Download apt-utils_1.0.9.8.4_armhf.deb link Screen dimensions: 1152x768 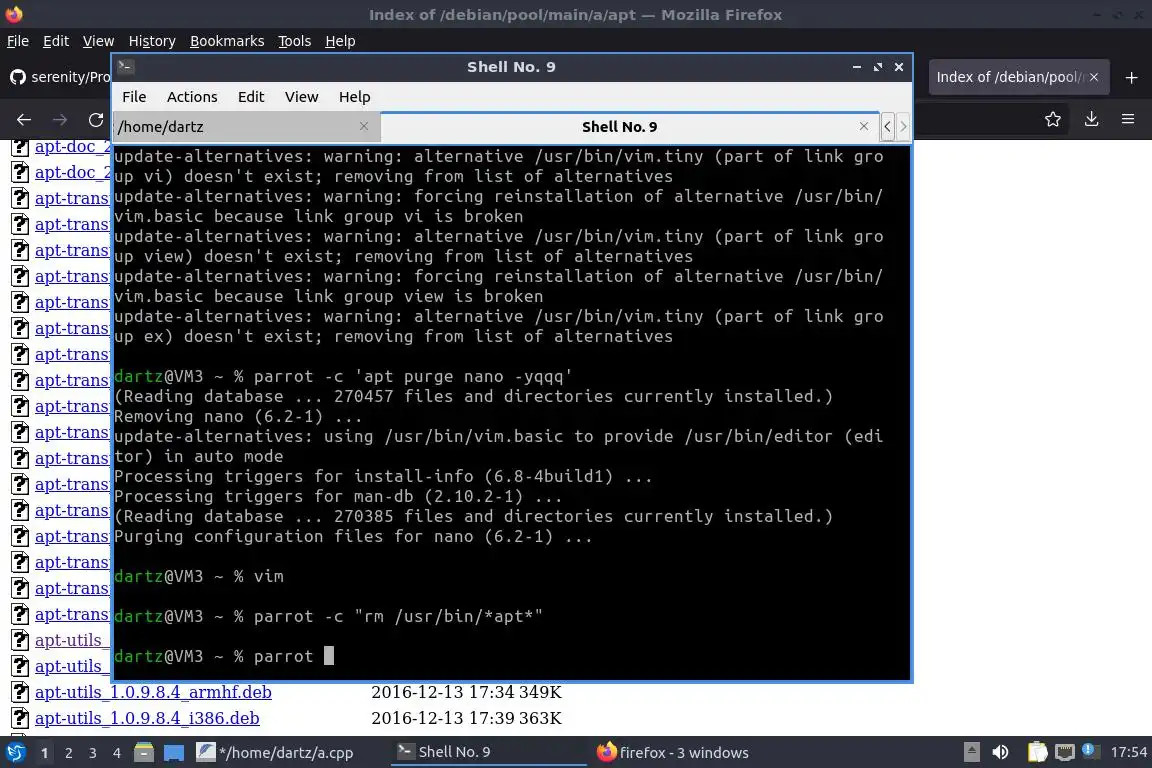153,692
